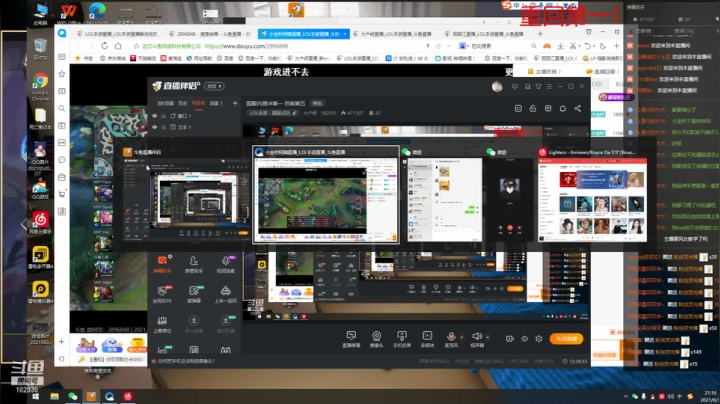This screenshot has width=720, height=404.
Task: Expand the microphone options arrow
Action: pyautogui.click(x=462, y=337)
